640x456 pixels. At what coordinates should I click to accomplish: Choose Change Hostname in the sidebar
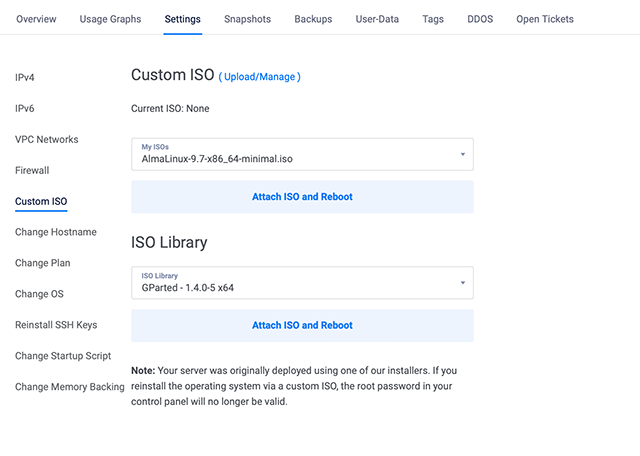(x=56, y=232)
